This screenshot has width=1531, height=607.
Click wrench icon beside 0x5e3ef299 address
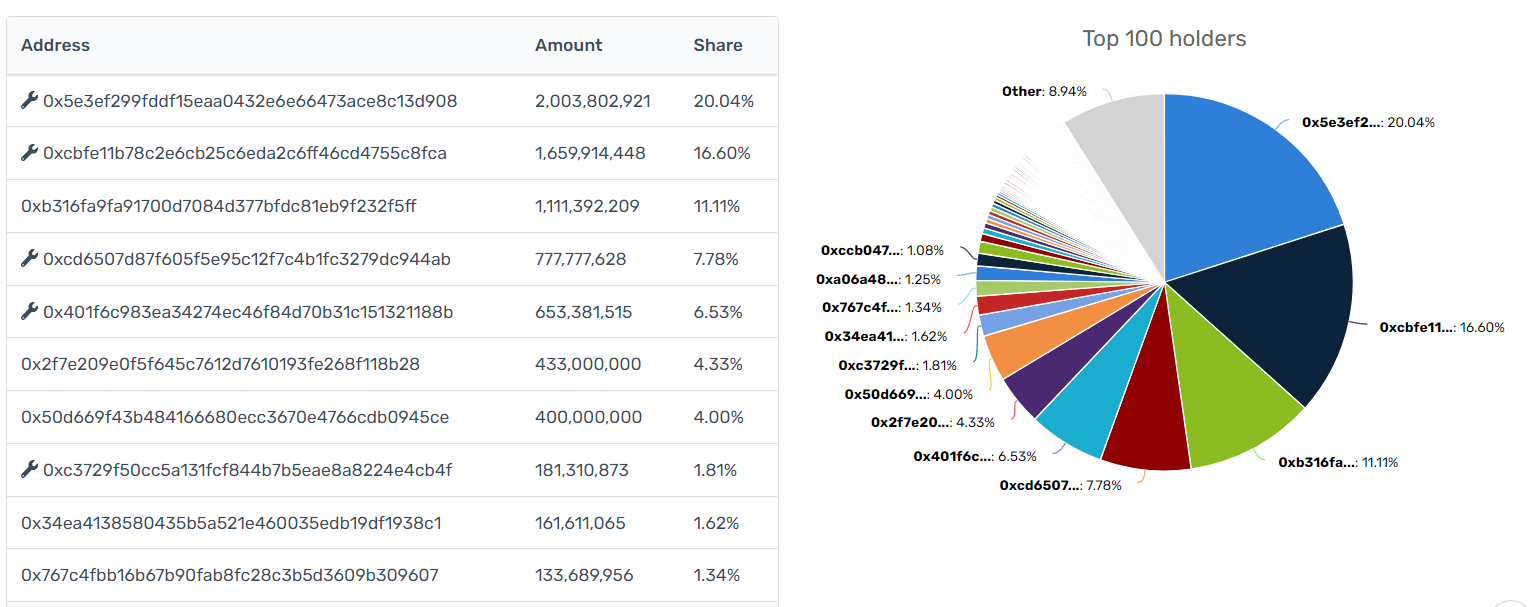pyautogui.click(x=29, y=101)
